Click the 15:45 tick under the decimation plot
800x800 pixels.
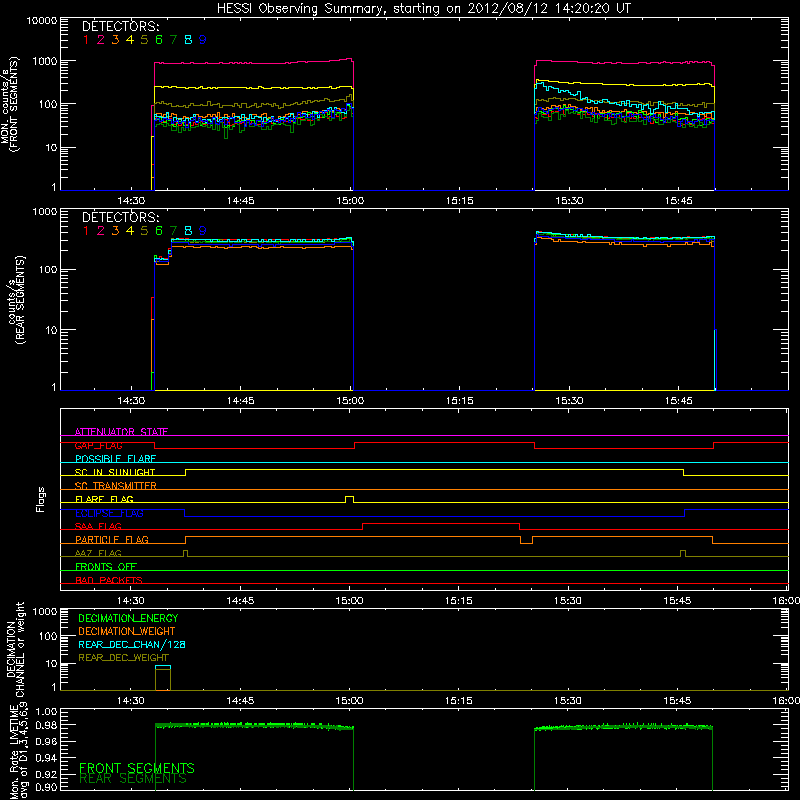[x=677, y=701]
